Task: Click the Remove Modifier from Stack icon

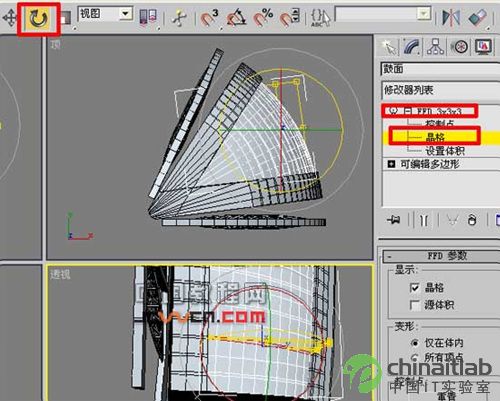Action: (x=472, y=220)
